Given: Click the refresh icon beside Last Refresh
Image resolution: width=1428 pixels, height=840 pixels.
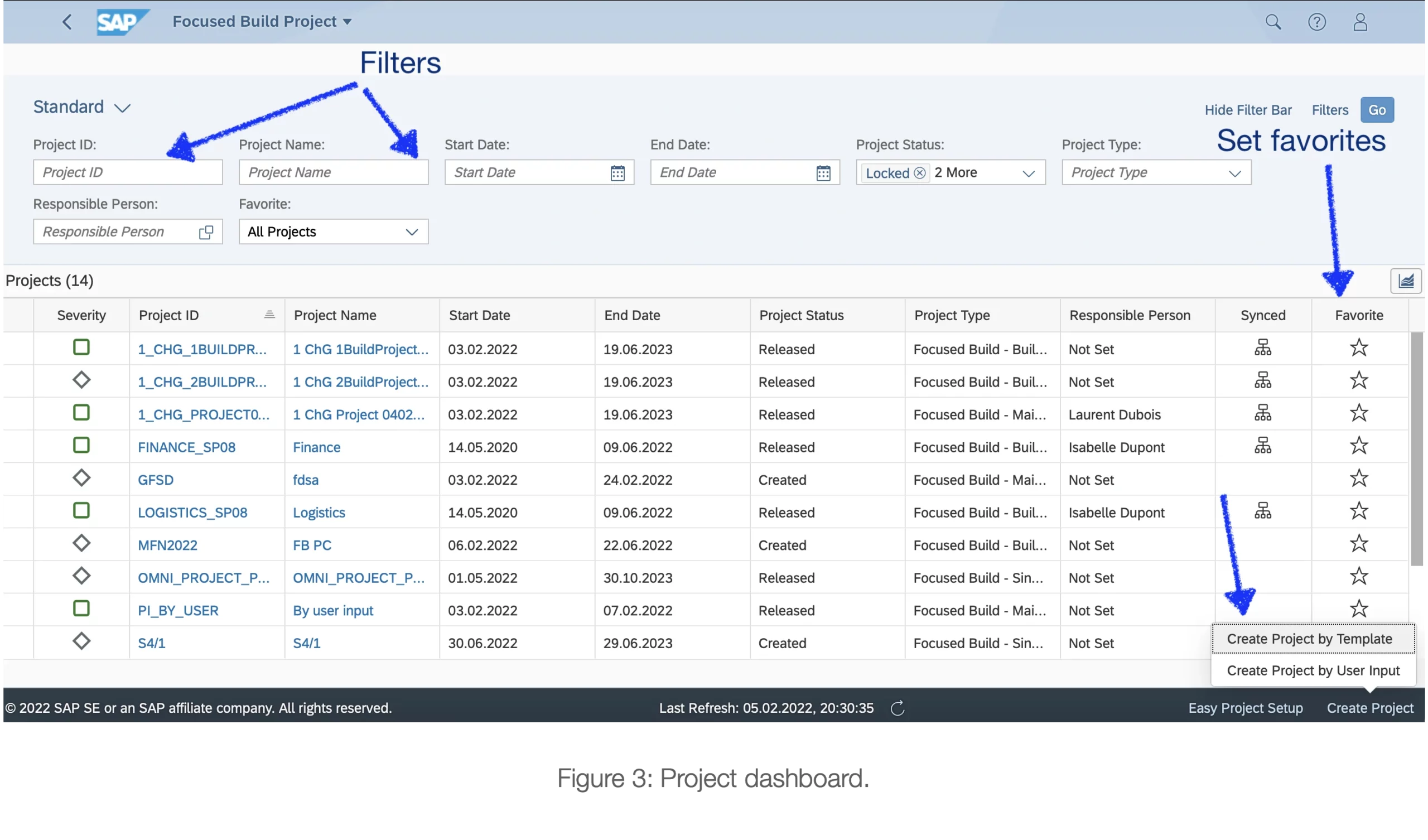Looking at the screenshot, I should [897, 708].
